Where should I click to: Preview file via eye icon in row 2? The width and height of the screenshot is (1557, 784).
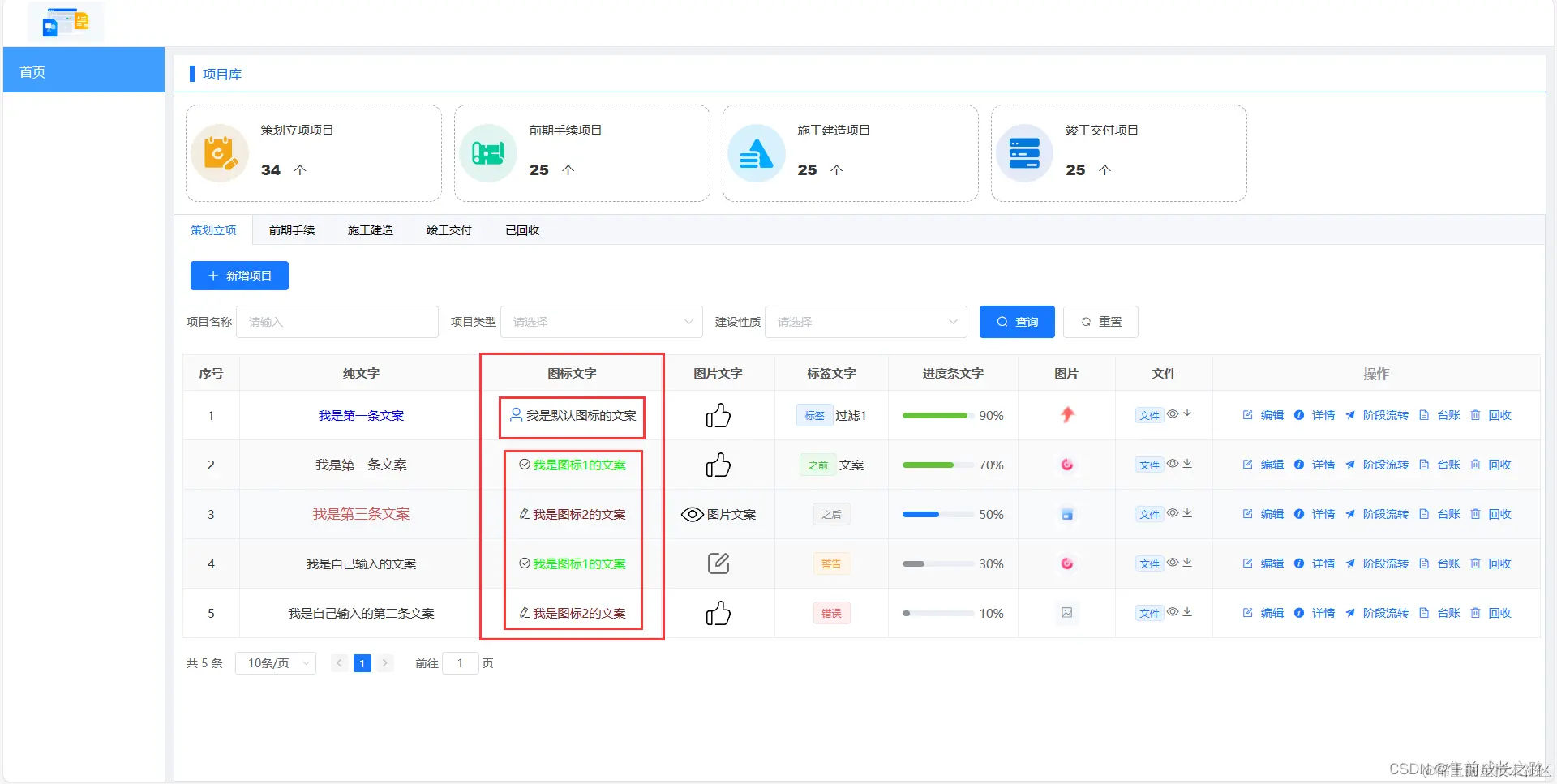1173,464
